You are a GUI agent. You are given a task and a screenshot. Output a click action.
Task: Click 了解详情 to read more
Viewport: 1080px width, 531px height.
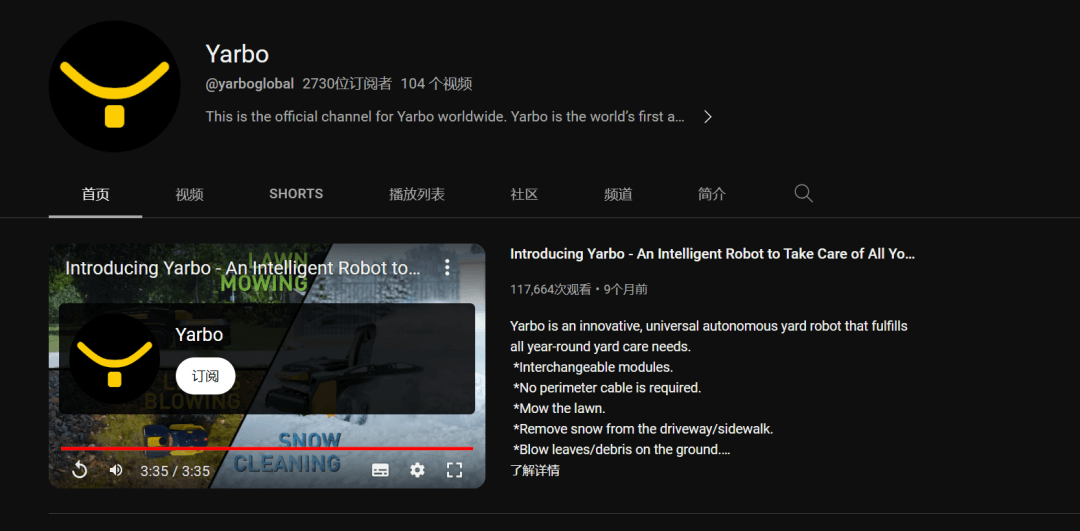point(534,471)
